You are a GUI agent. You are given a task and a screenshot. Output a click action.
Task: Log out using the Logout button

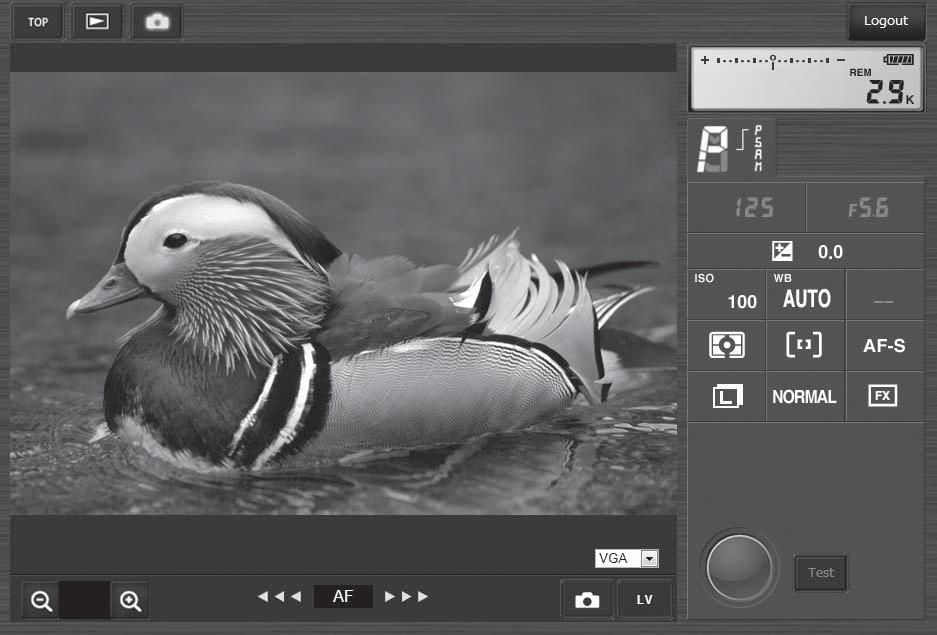pyautogui.click(x=886, y=21)
